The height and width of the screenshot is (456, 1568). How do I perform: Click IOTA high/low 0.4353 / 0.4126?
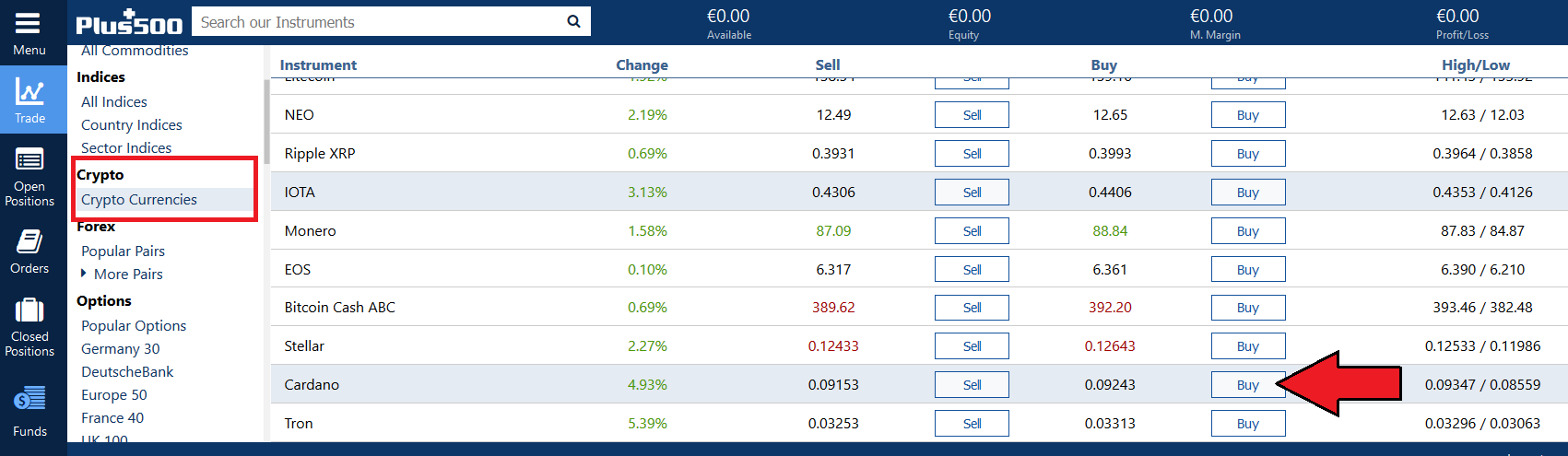pyautogui.click(x=1482, y=193)
